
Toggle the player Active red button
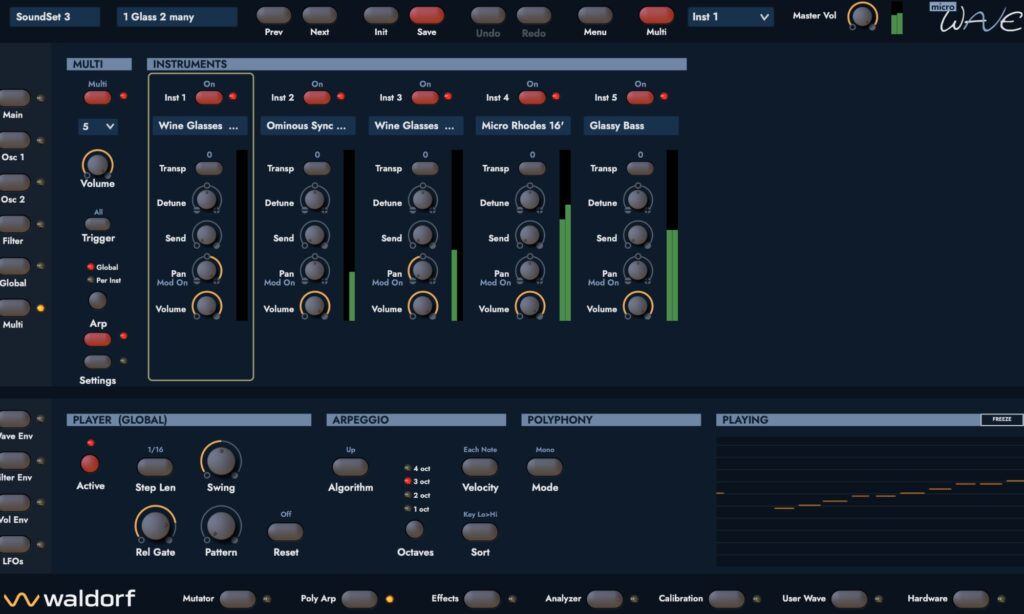pyautogui.click(x=90, y=464)
